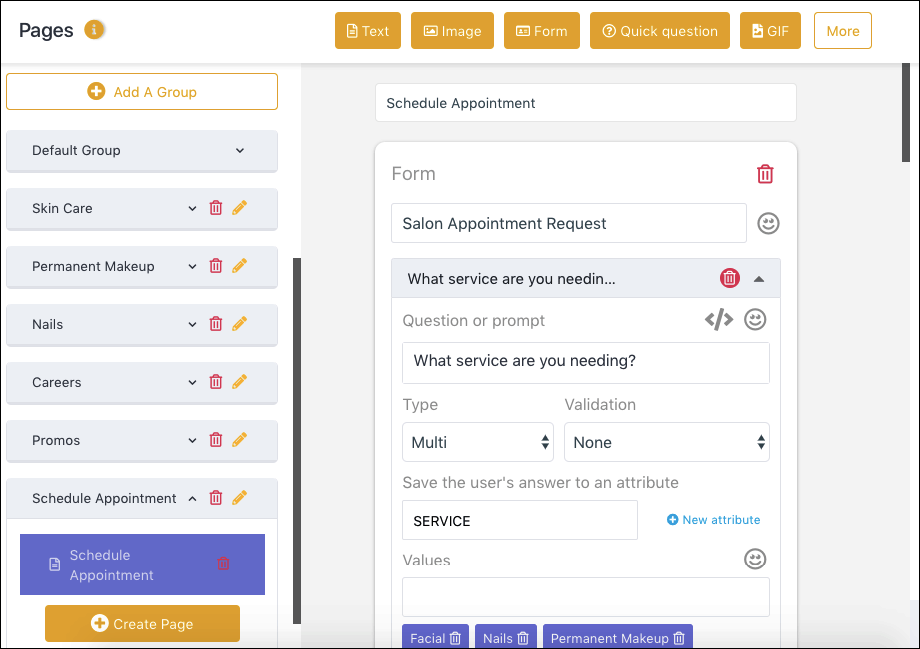Open emoji picker for form title
Viewport: 920px width, 649px height.
[768, 224]
